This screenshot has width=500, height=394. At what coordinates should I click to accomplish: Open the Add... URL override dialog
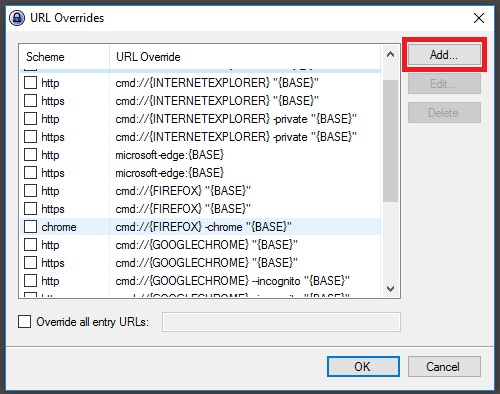tap(444, 55)
